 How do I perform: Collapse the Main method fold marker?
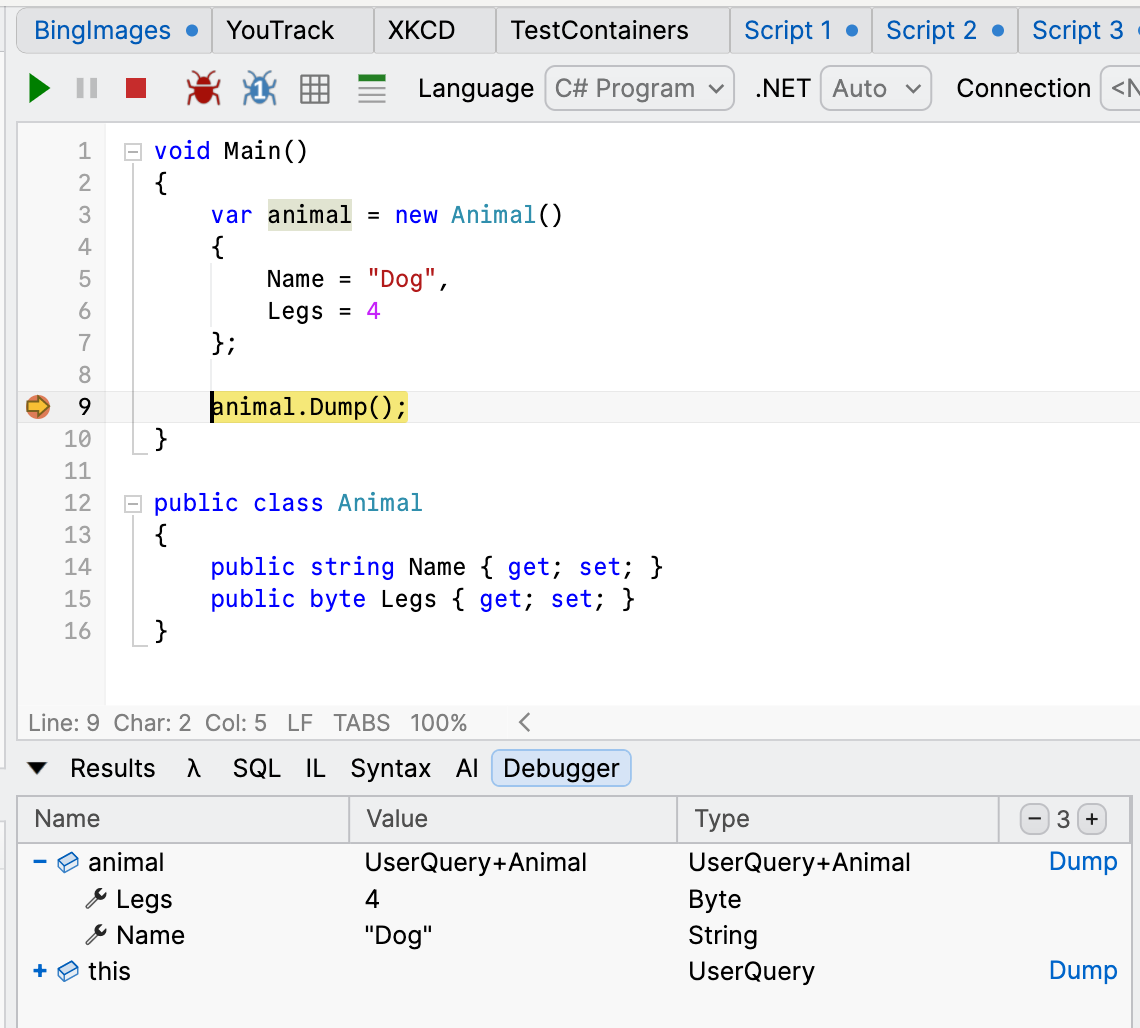coord(132,151)
